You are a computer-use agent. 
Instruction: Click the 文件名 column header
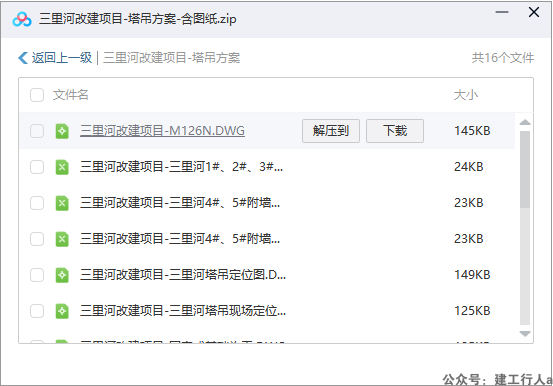coord(71,95)
